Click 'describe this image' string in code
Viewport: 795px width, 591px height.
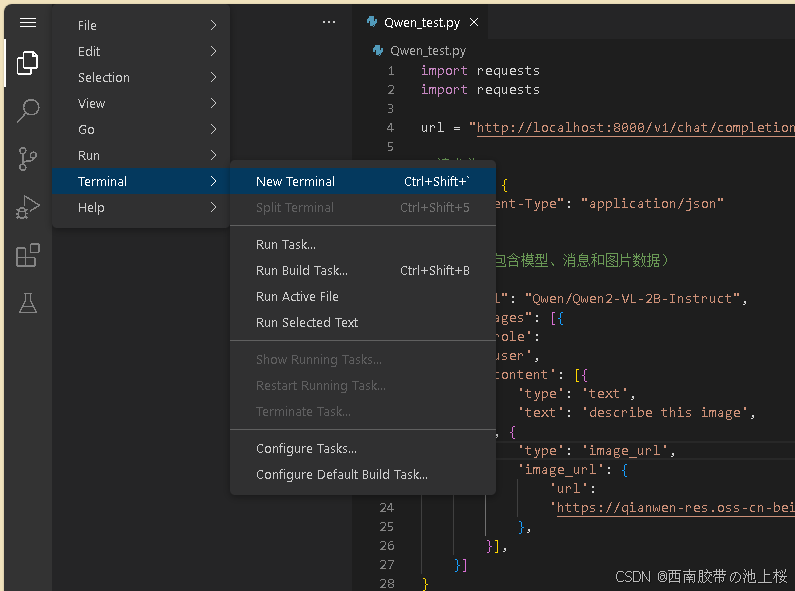point(665,413)
